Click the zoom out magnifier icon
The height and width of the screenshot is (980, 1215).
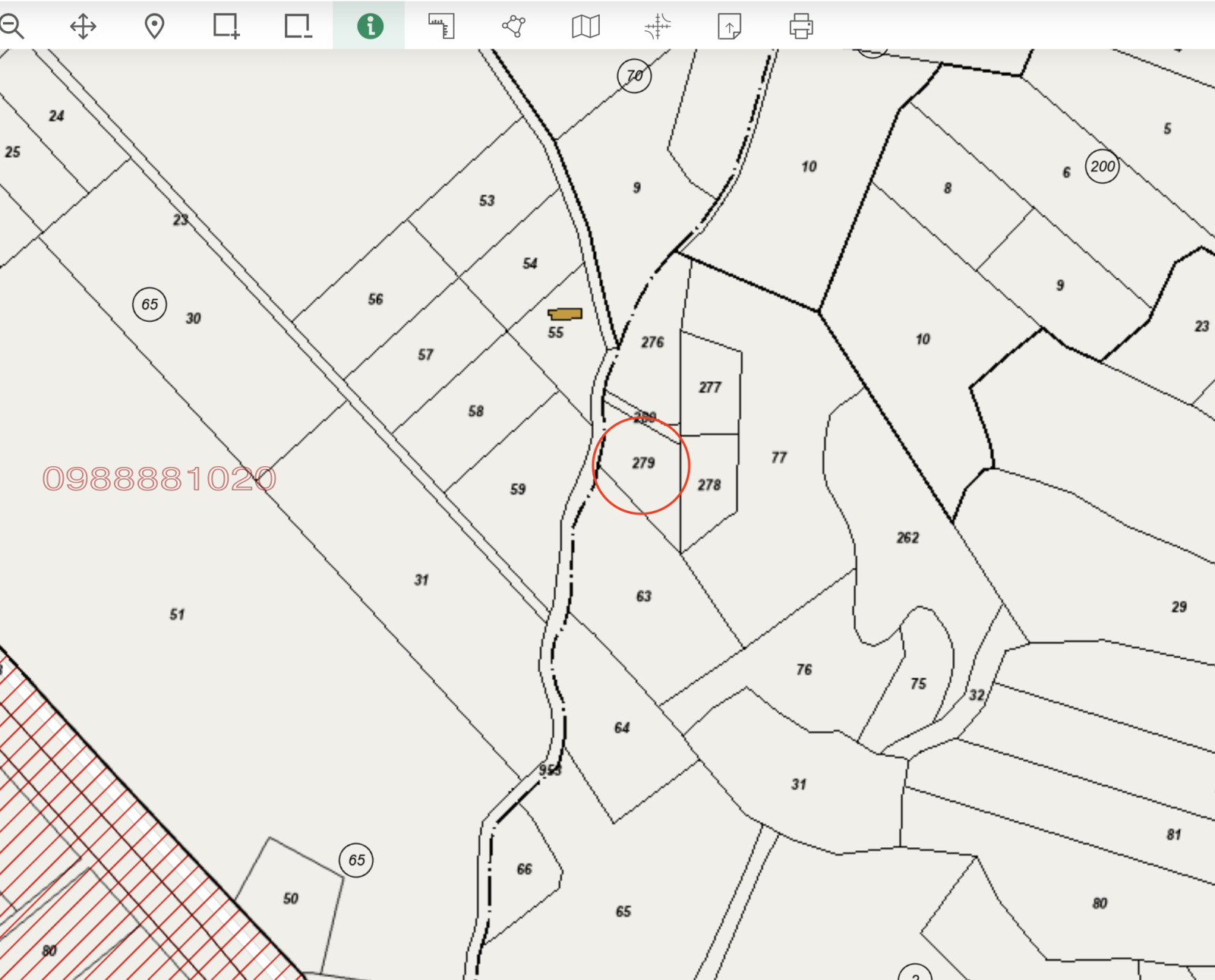[12, 27]
